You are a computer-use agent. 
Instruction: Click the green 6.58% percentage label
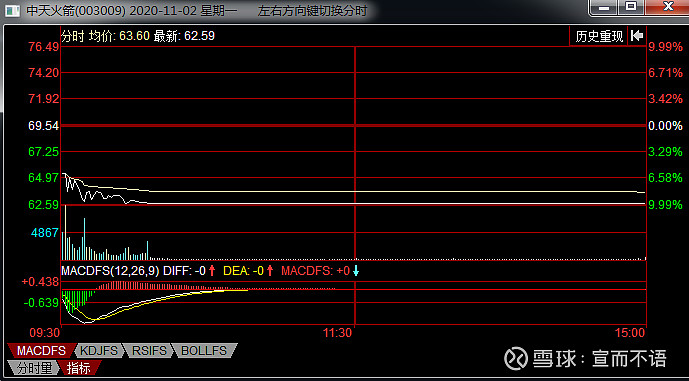pos(665,178)
